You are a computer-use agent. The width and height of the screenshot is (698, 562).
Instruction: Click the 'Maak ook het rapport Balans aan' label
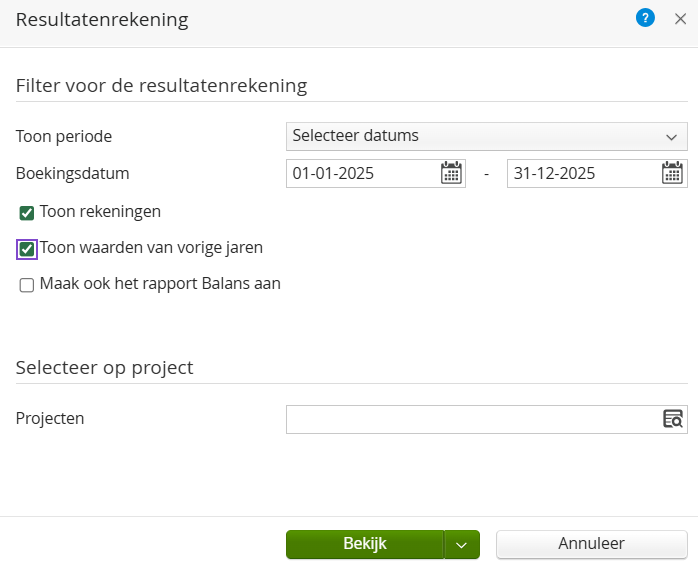pyautogui.click(x=160, y=283)
